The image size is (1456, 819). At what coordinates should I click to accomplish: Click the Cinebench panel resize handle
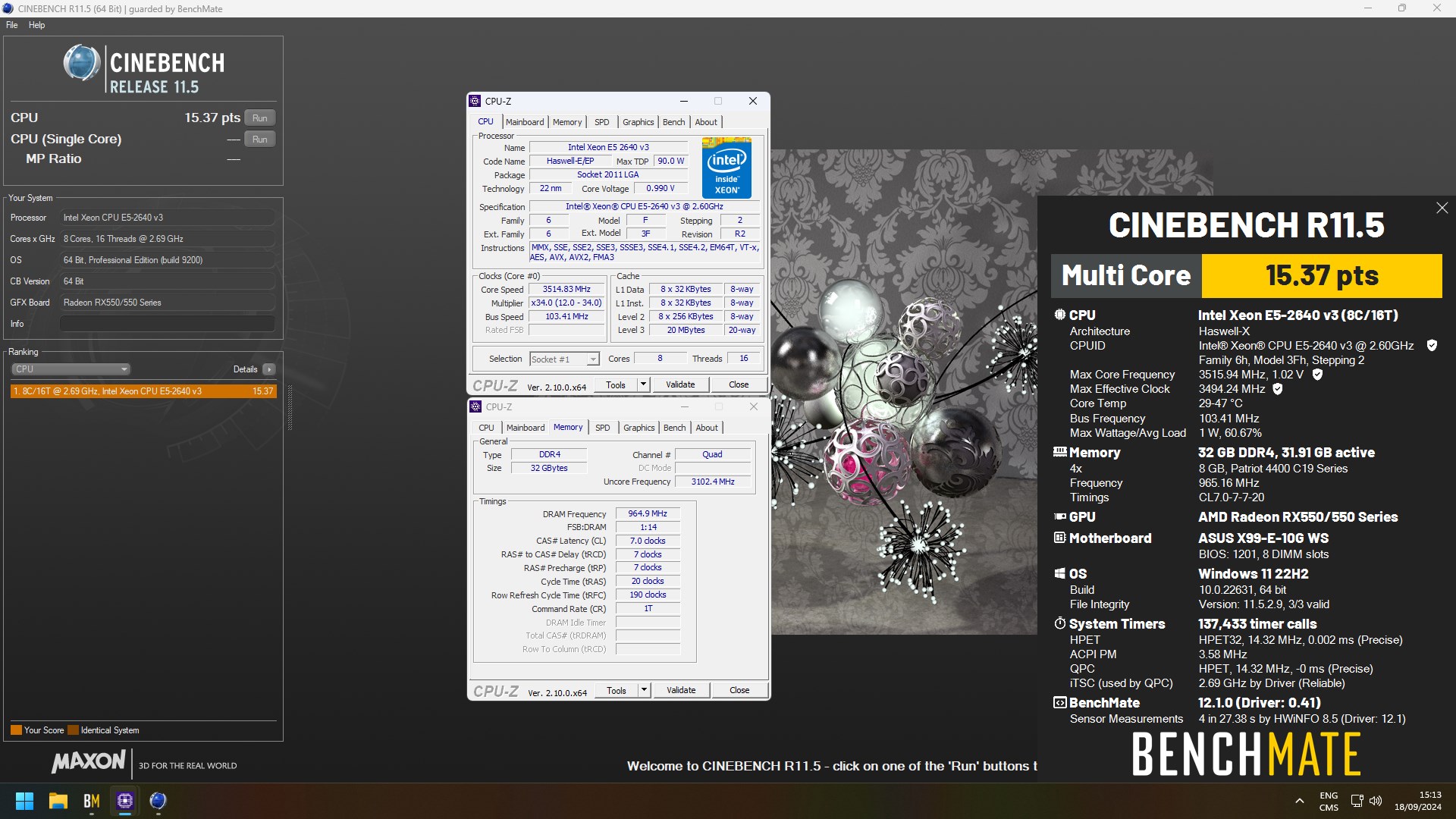pos(290,408)
